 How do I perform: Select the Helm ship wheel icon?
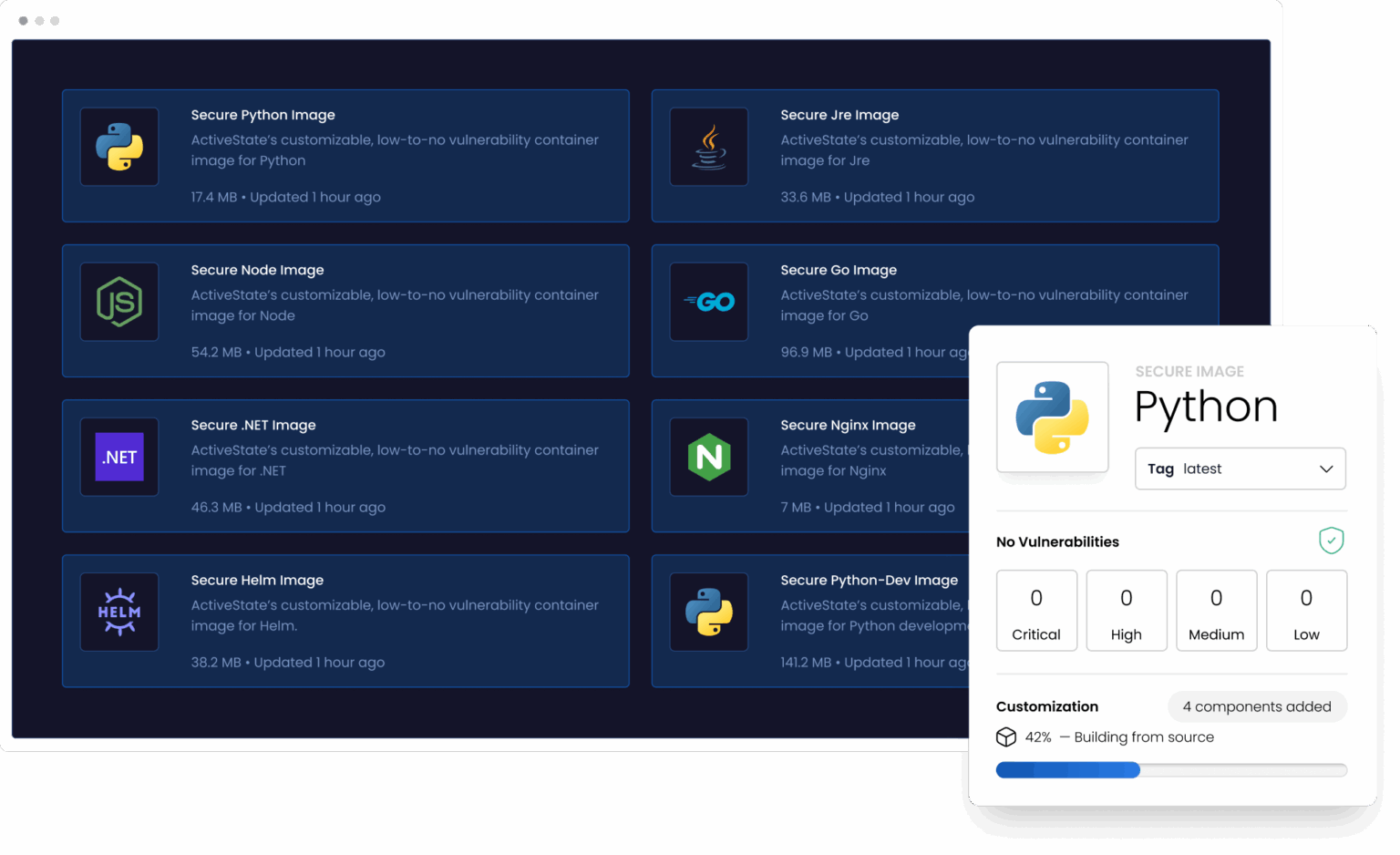(119, 612)
